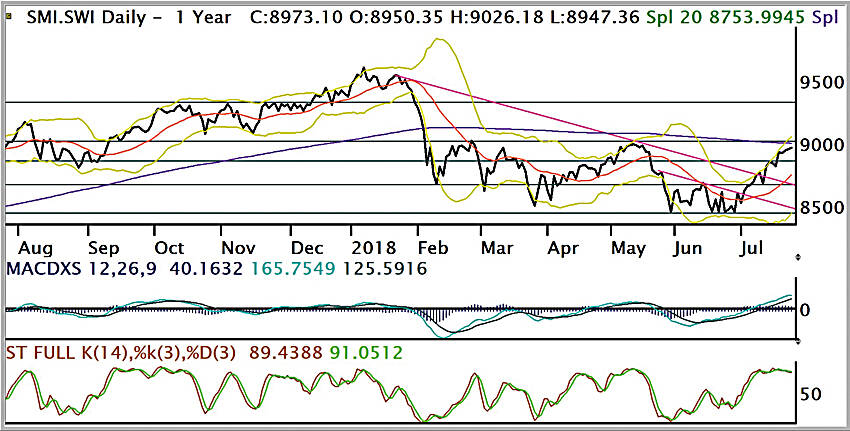This screenshot has width=850, height=431.
Task: Select the close value C:8973.10
Action: (297, 18)
